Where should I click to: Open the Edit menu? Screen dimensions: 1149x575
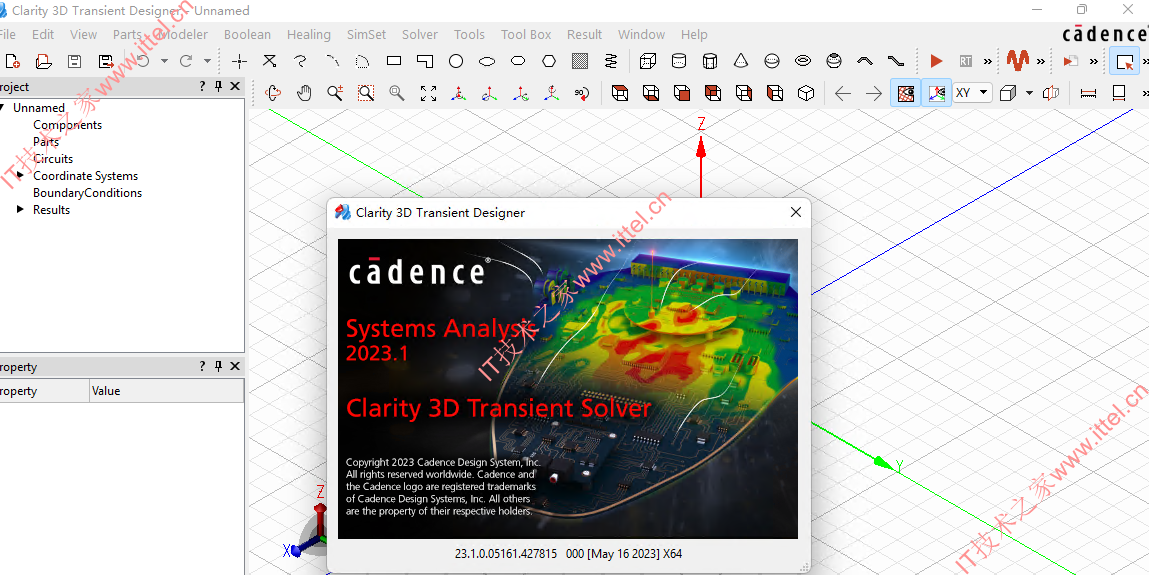[x=43, y=34]
